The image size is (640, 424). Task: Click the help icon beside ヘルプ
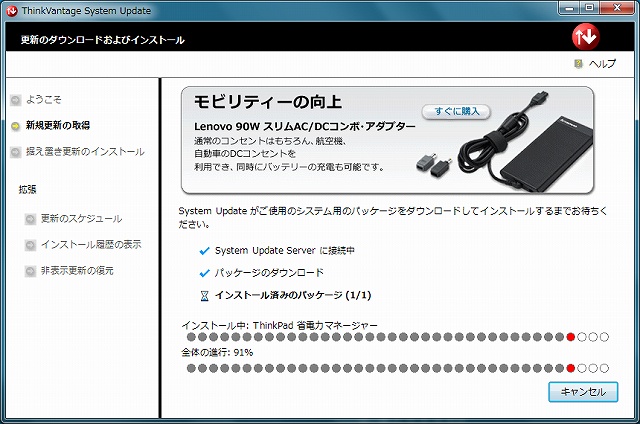pos(578,64)
